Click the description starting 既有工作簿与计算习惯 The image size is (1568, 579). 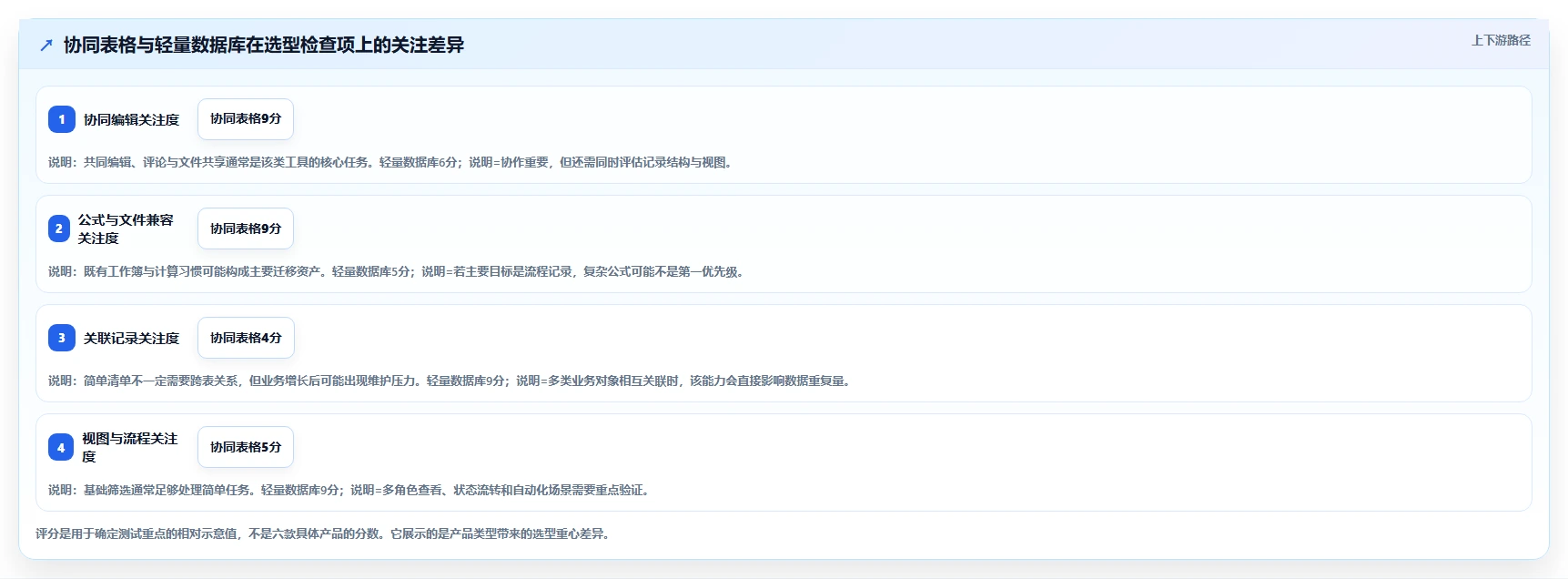pyautogui.click(x=397, y=271)
